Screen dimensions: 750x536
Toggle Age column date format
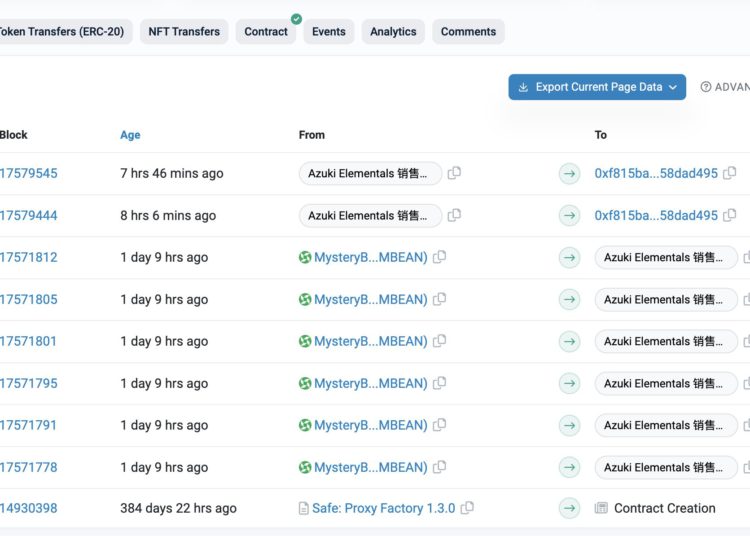point(130,135)
